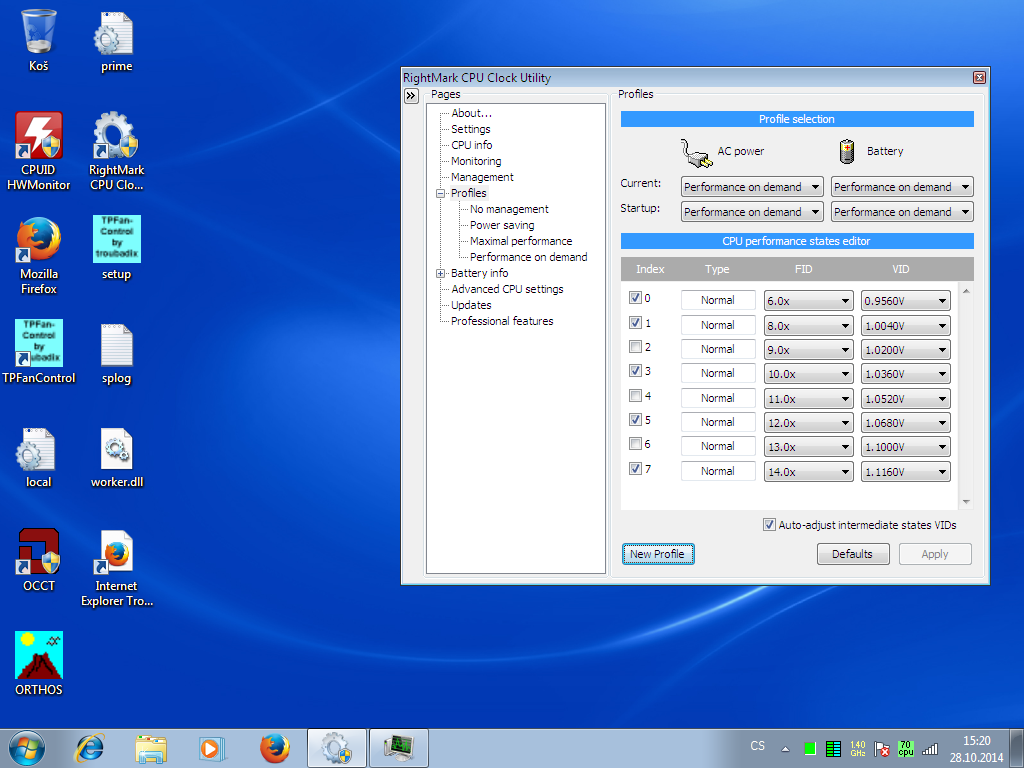This screenshot has height=768, width=1024.
Task: Open CPUID HWMonitor desktop shortcut
Action: [x=39, y=137]
